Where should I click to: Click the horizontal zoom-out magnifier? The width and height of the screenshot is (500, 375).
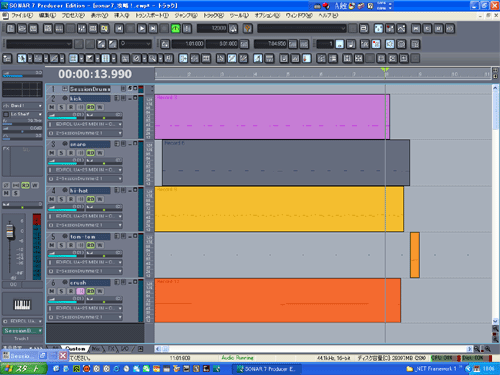click(477, 349)
